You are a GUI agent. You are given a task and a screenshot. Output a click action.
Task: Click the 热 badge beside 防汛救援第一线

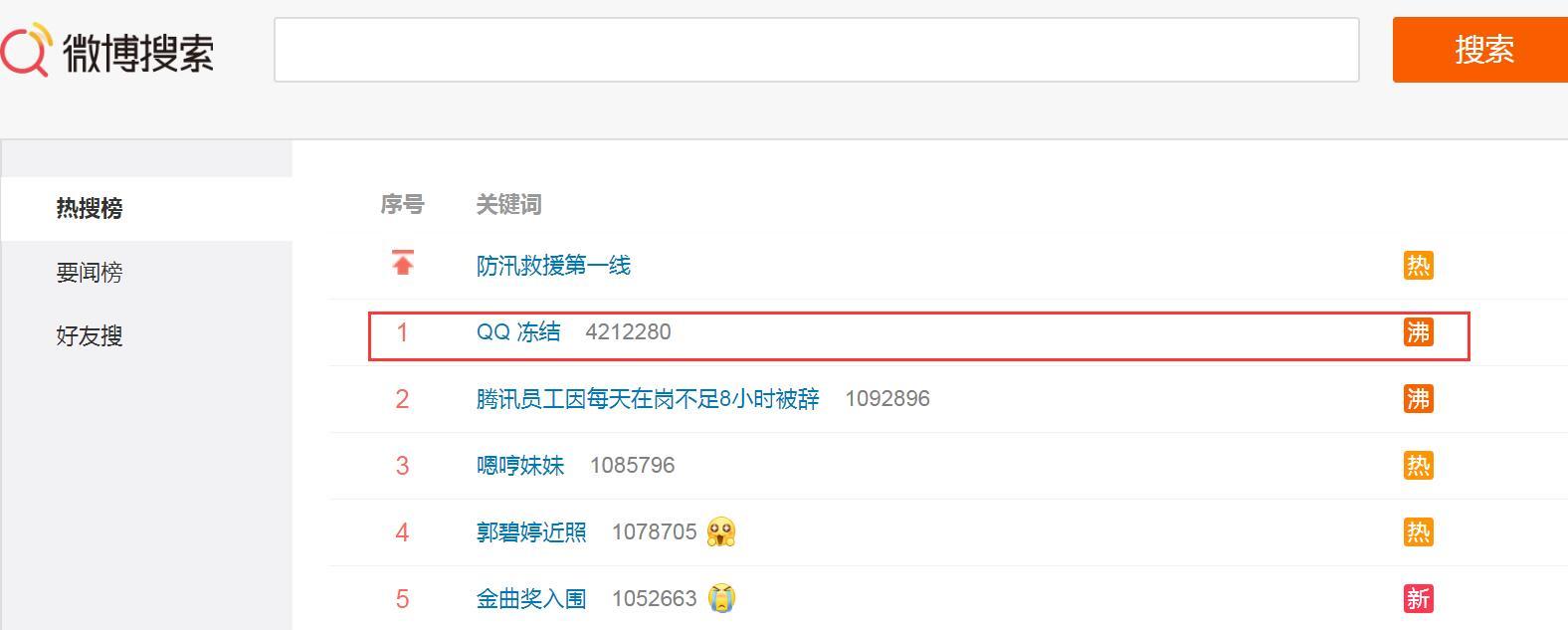point(1418,266)
